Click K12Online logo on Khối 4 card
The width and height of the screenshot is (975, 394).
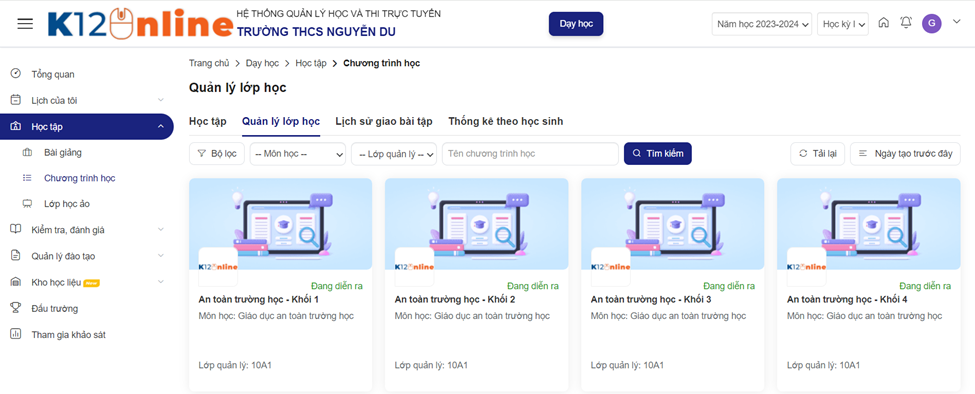(806, 267)
